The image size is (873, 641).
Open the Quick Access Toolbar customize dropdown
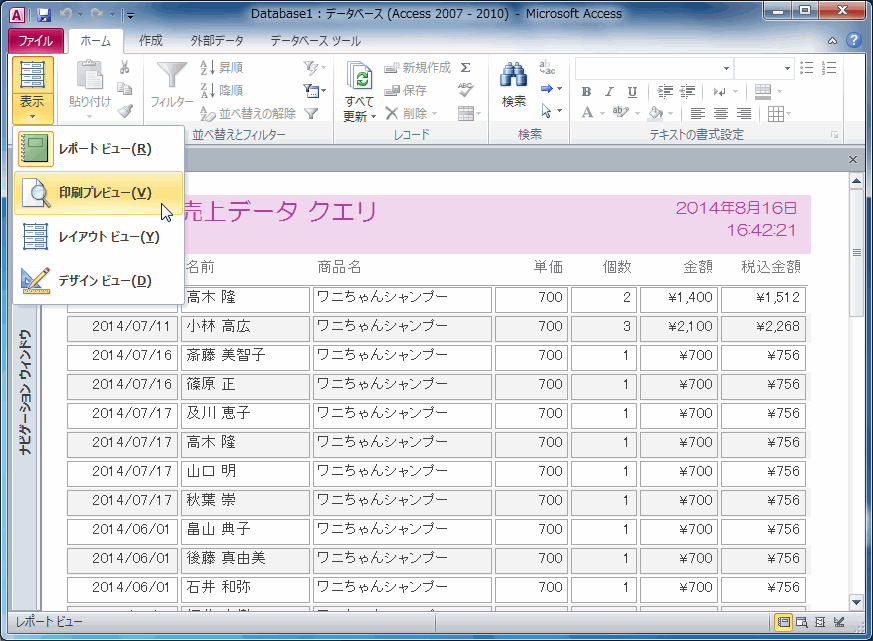point(130,15)
